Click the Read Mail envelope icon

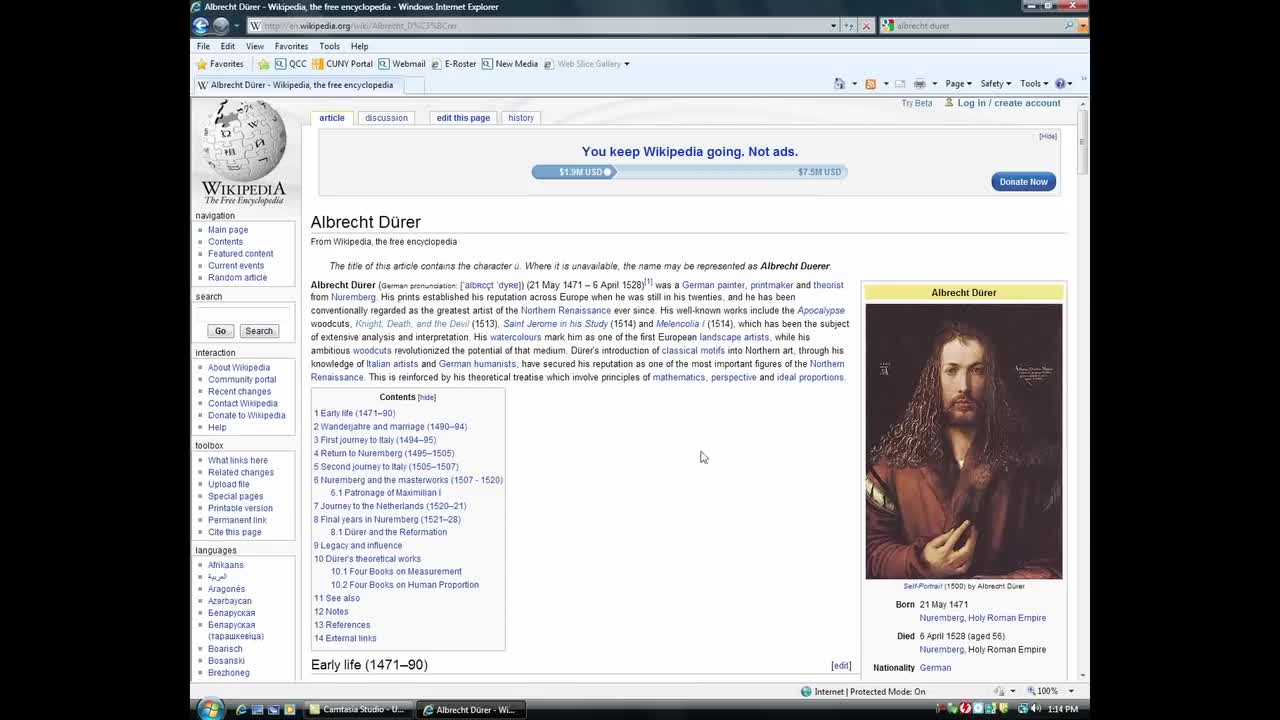pos(900,84)
